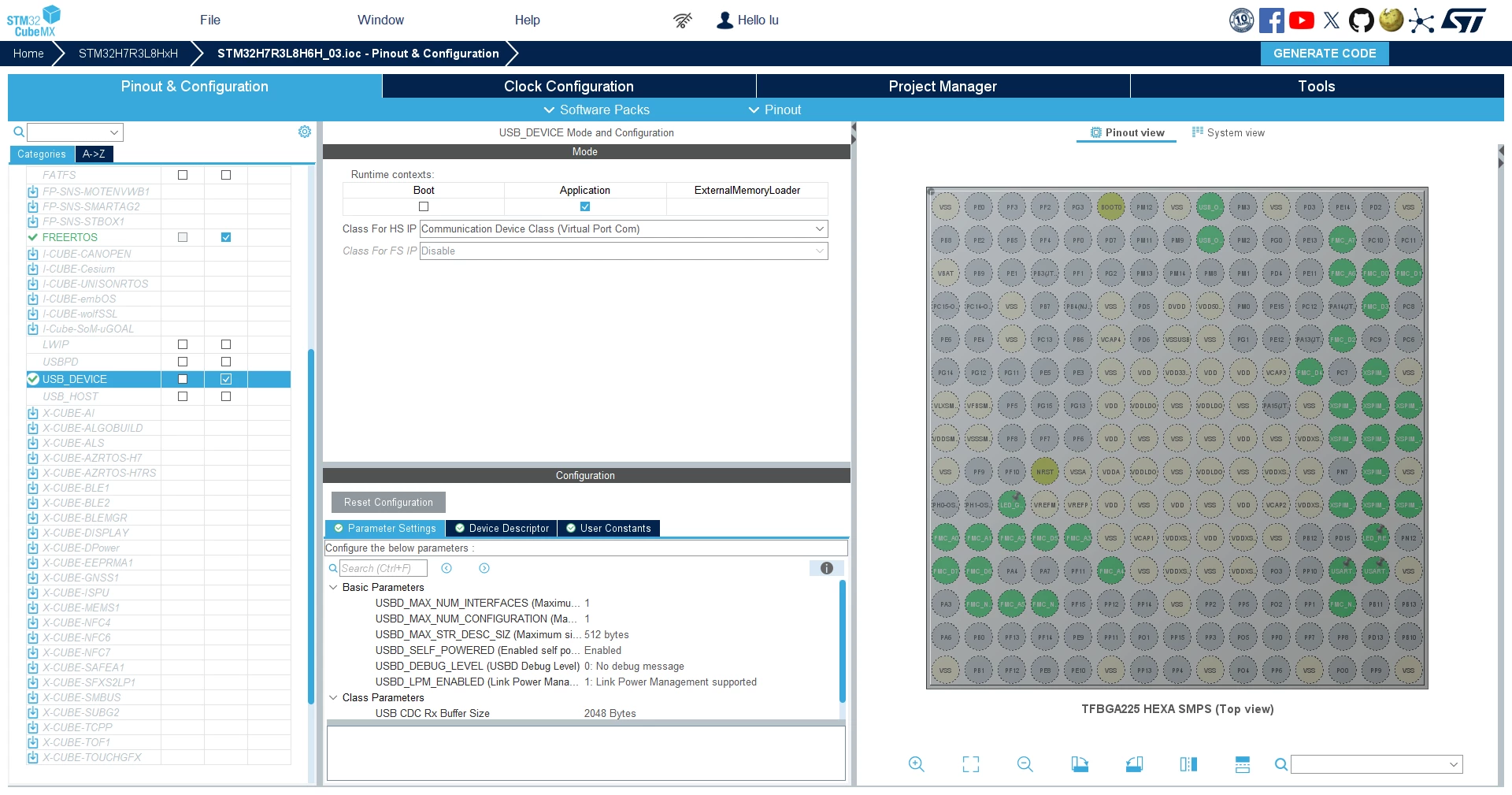Open the Facebook icon link
Image resolution: width=1512 pixels, height=795 pixels.
point(1271,20)
